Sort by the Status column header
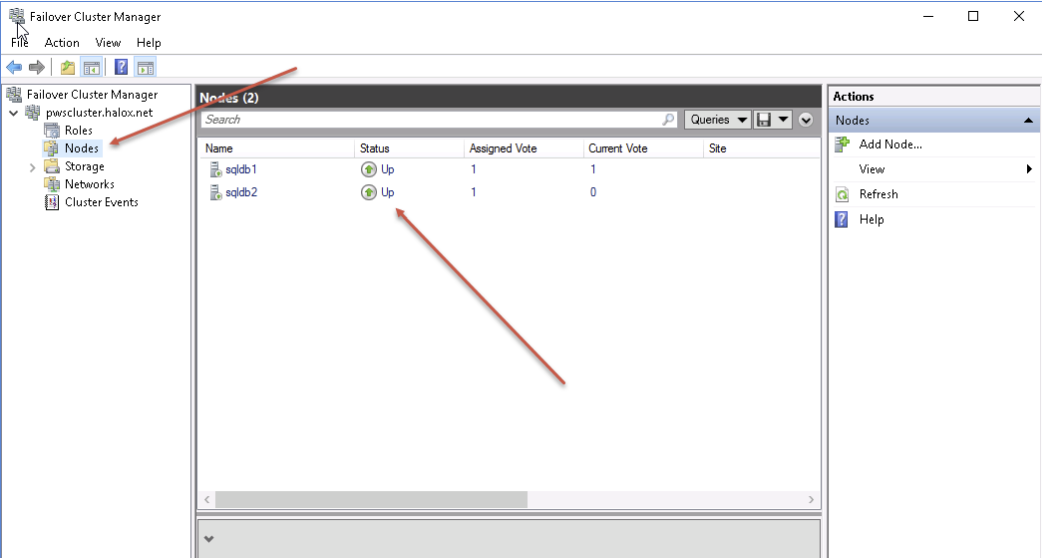1042x558 pixels. click(x=409, y=148)
